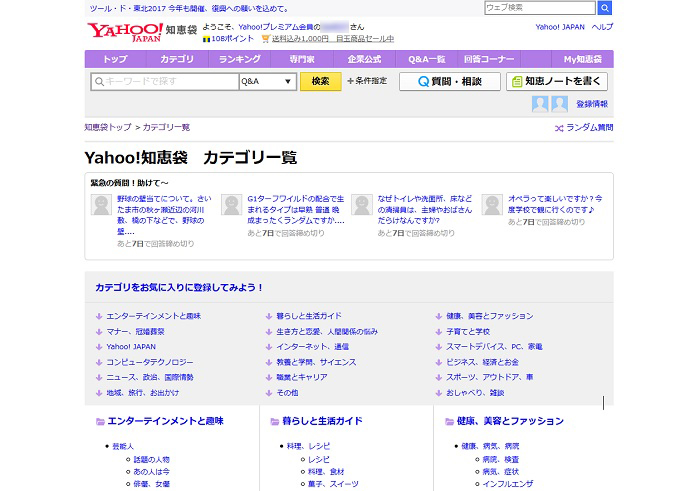The image size is (700, 491).
Task: Click down arrow beside Yahoo! JAPAN category
Action: point(99,347)
